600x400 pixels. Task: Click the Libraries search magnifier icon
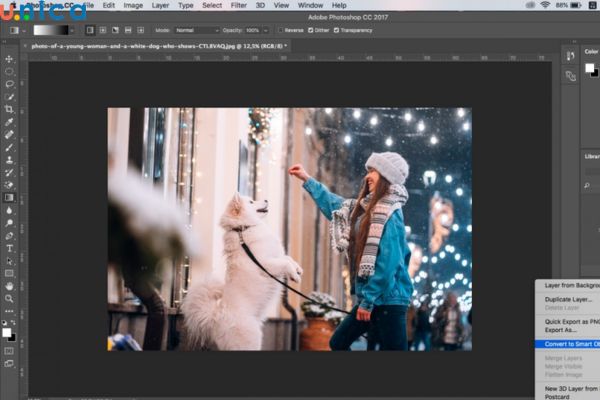[x=587, y=186]
